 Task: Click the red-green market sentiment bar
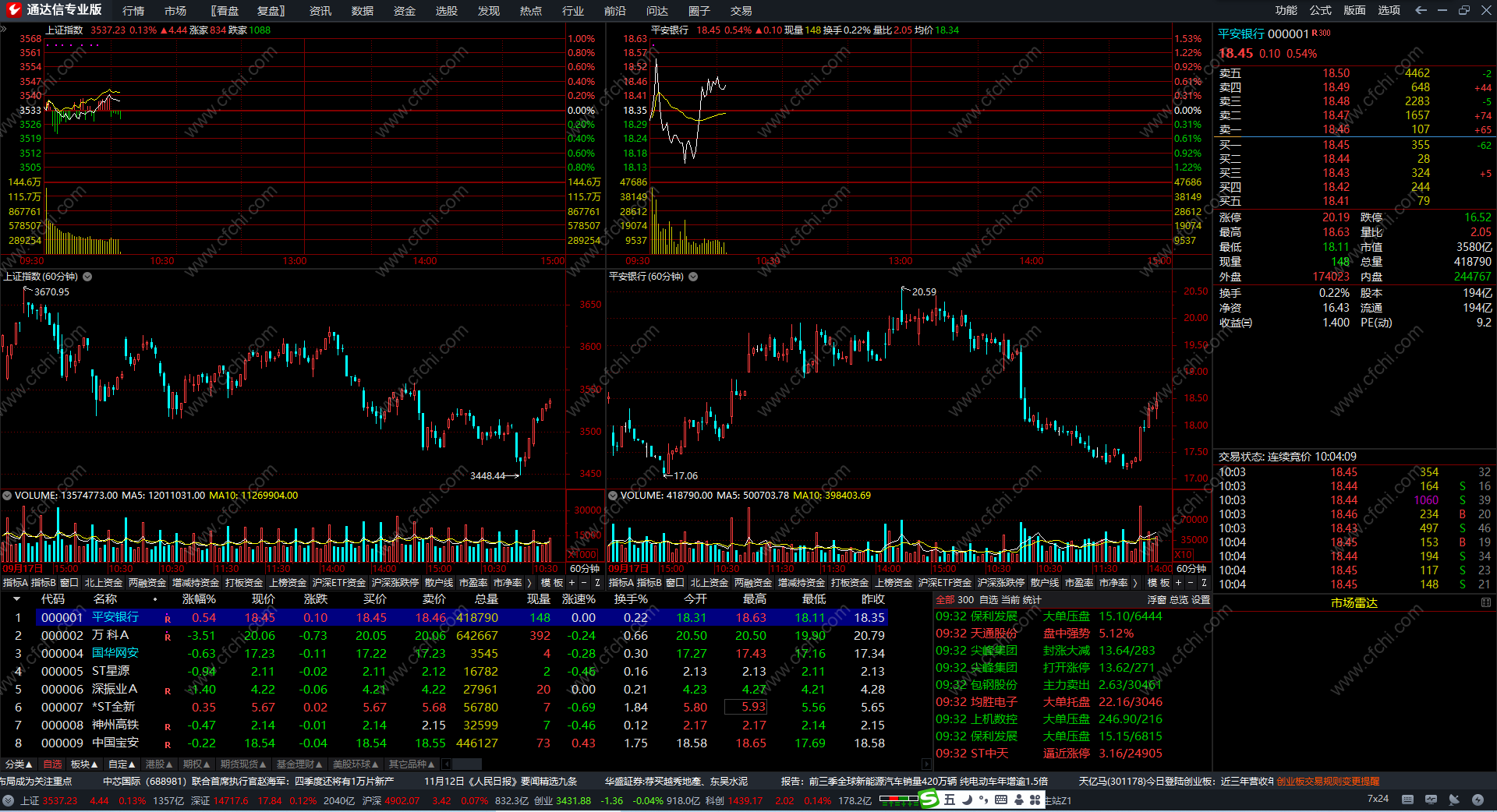point(900,798)
